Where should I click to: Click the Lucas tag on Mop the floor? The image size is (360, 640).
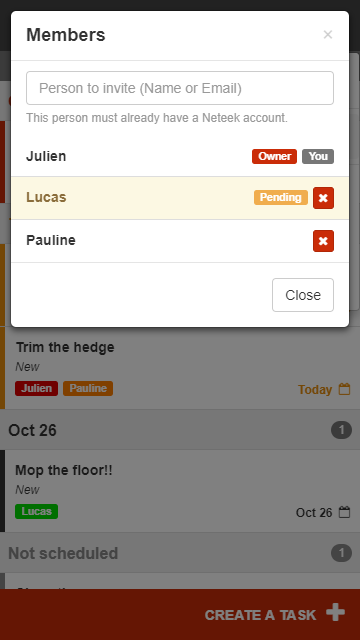[36, 511]
